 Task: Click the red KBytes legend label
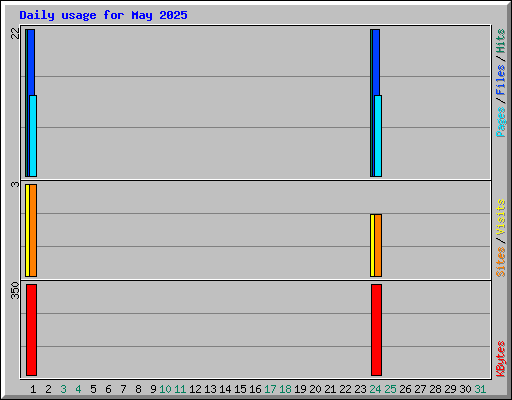tap(500, 359)
